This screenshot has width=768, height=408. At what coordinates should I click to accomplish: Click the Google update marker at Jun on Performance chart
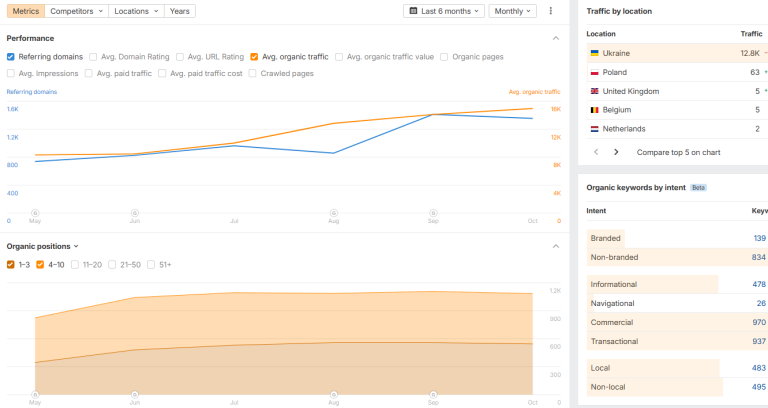click(135, 213)
